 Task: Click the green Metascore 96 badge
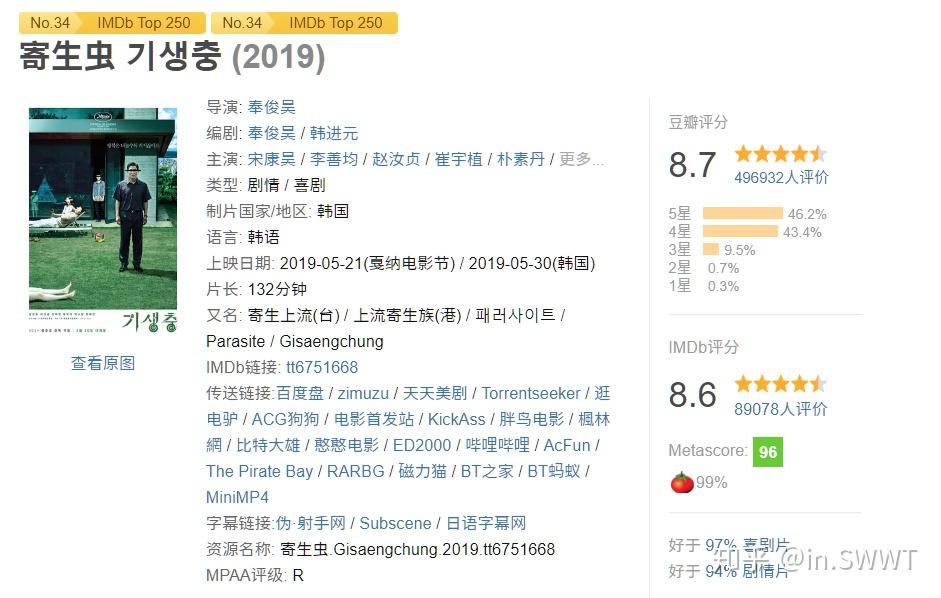768,452
